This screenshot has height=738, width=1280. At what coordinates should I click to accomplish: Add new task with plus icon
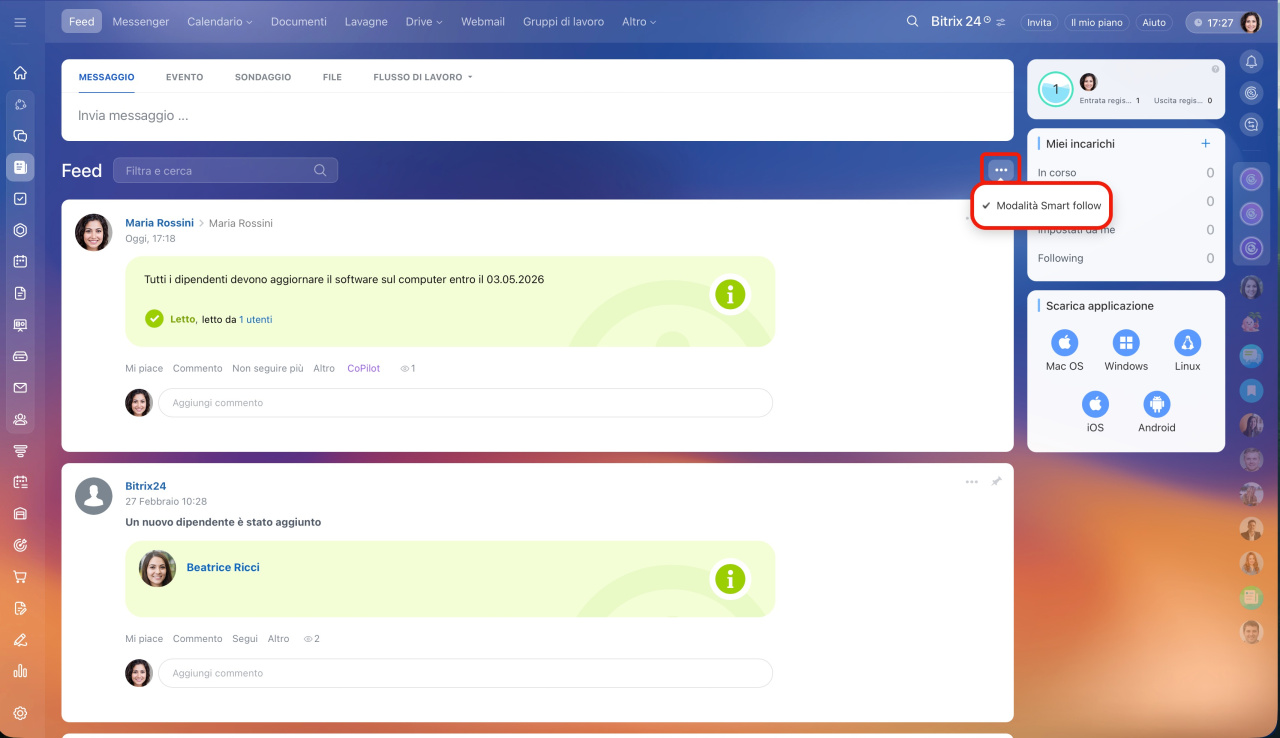coord(1205,144)
